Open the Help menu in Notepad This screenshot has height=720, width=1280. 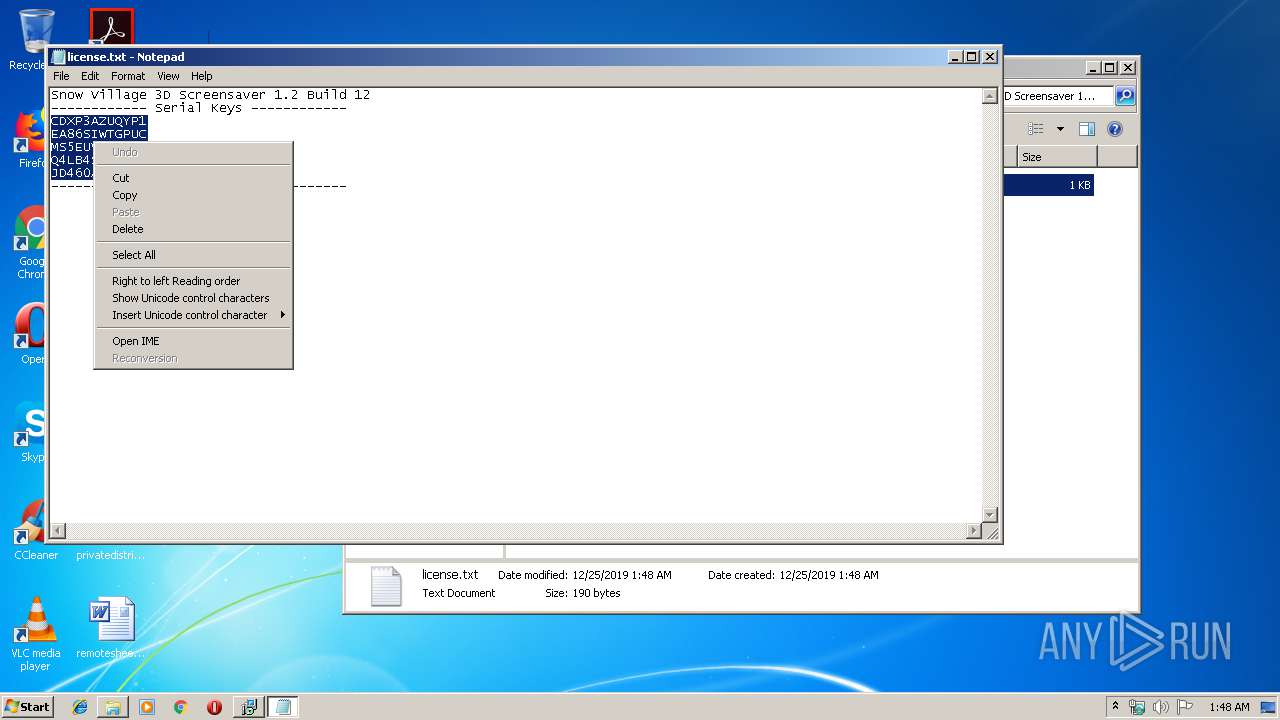point(202,76)
